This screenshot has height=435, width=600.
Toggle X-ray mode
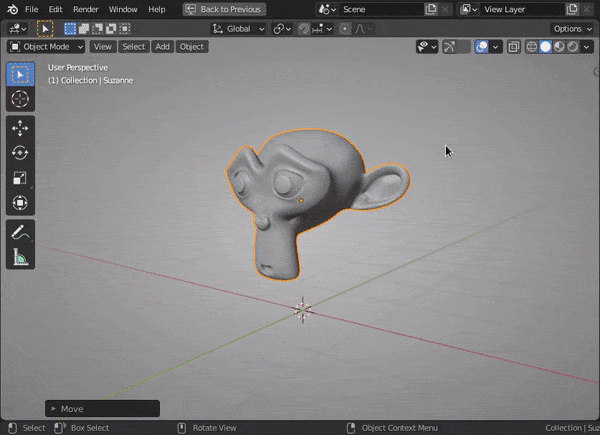(514, 47)
